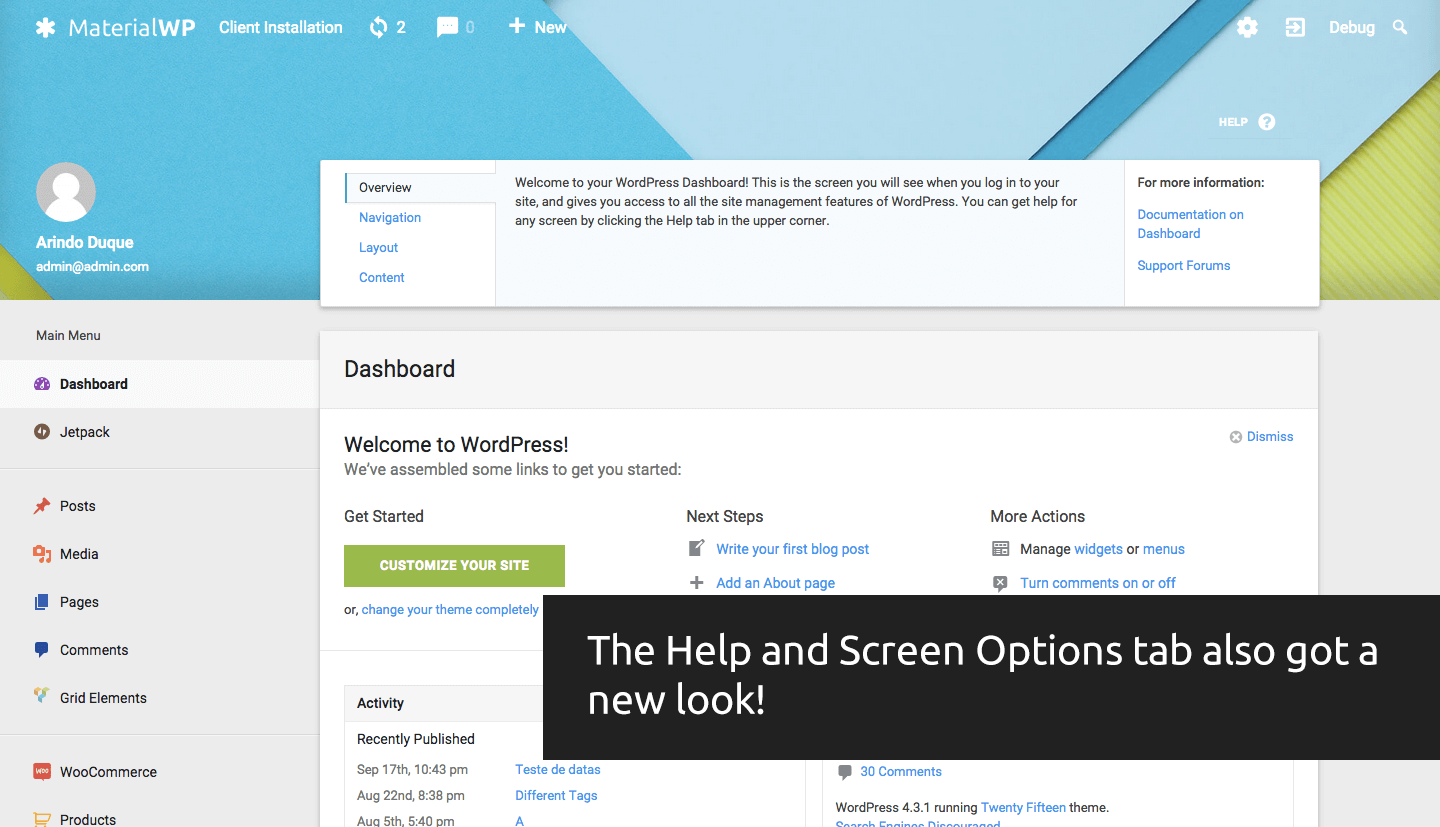Click the Dismiss link

[x=1270, y=437]
